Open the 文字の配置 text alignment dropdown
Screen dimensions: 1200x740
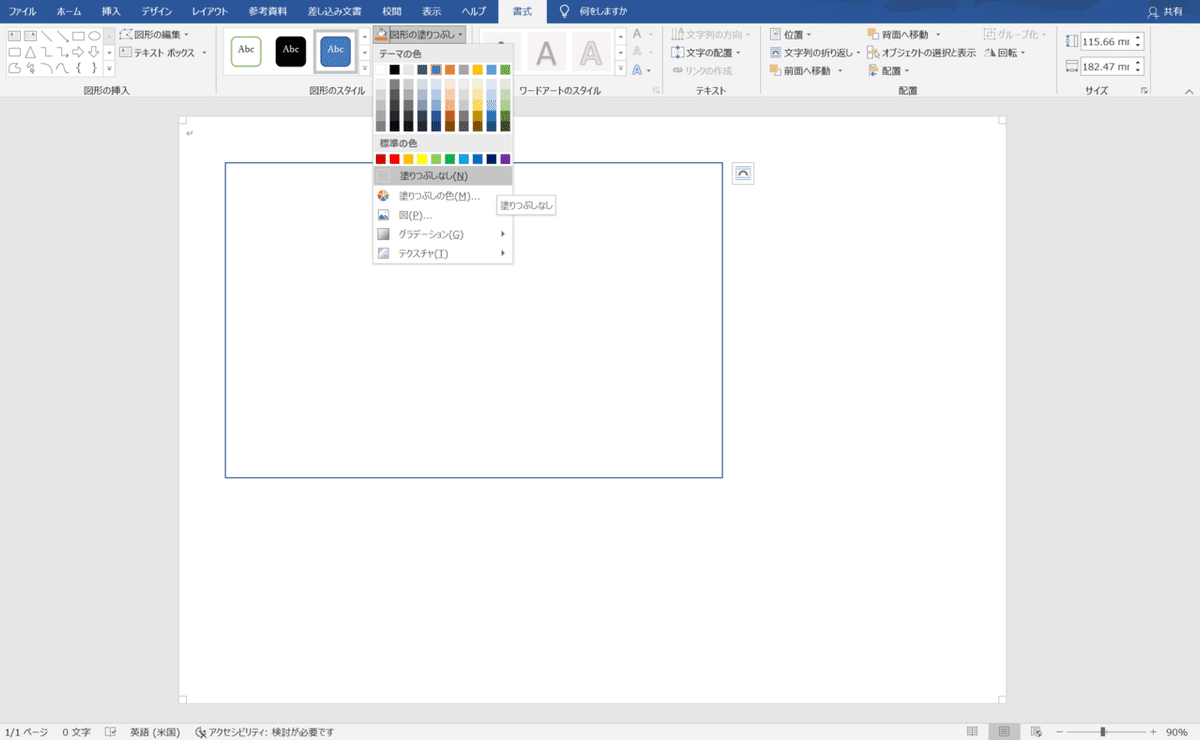[x=706, y=52]
